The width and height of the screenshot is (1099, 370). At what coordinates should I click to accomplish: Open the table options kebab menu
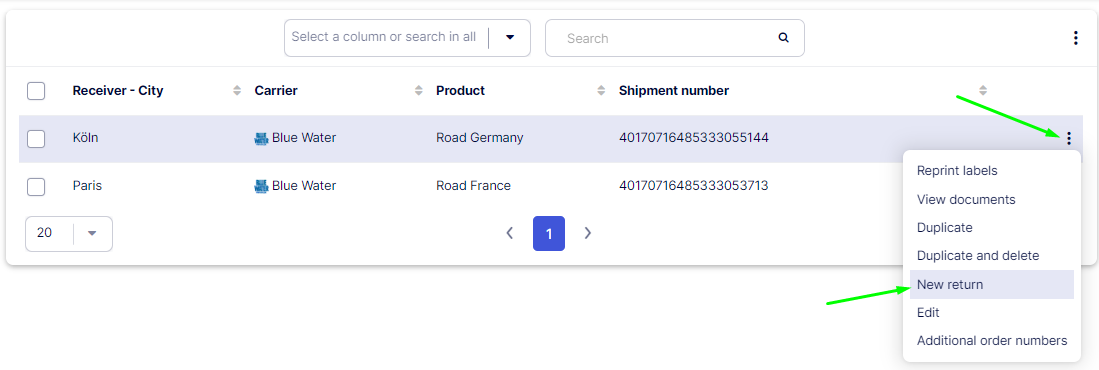point(1076,38)
